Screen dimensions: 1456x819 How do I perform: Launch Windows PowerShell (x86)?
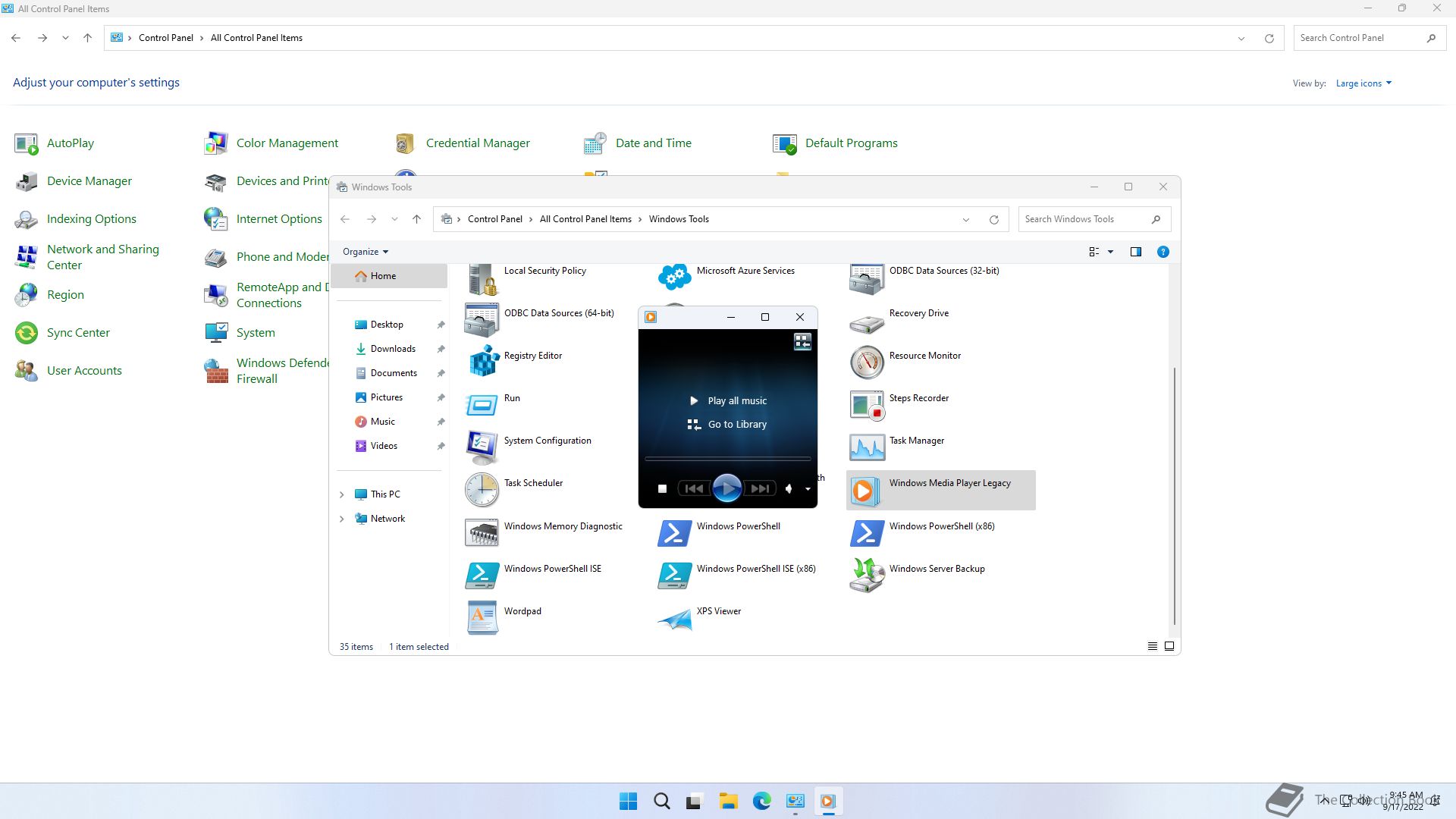pos(923,532)
